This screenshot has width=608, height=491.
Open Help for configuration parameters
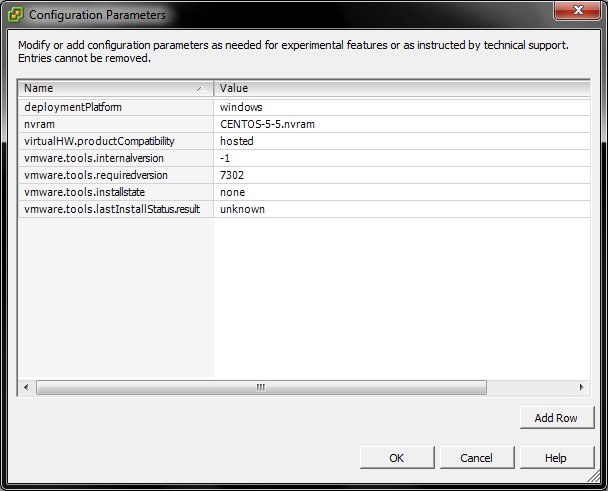tap(557, 458)
